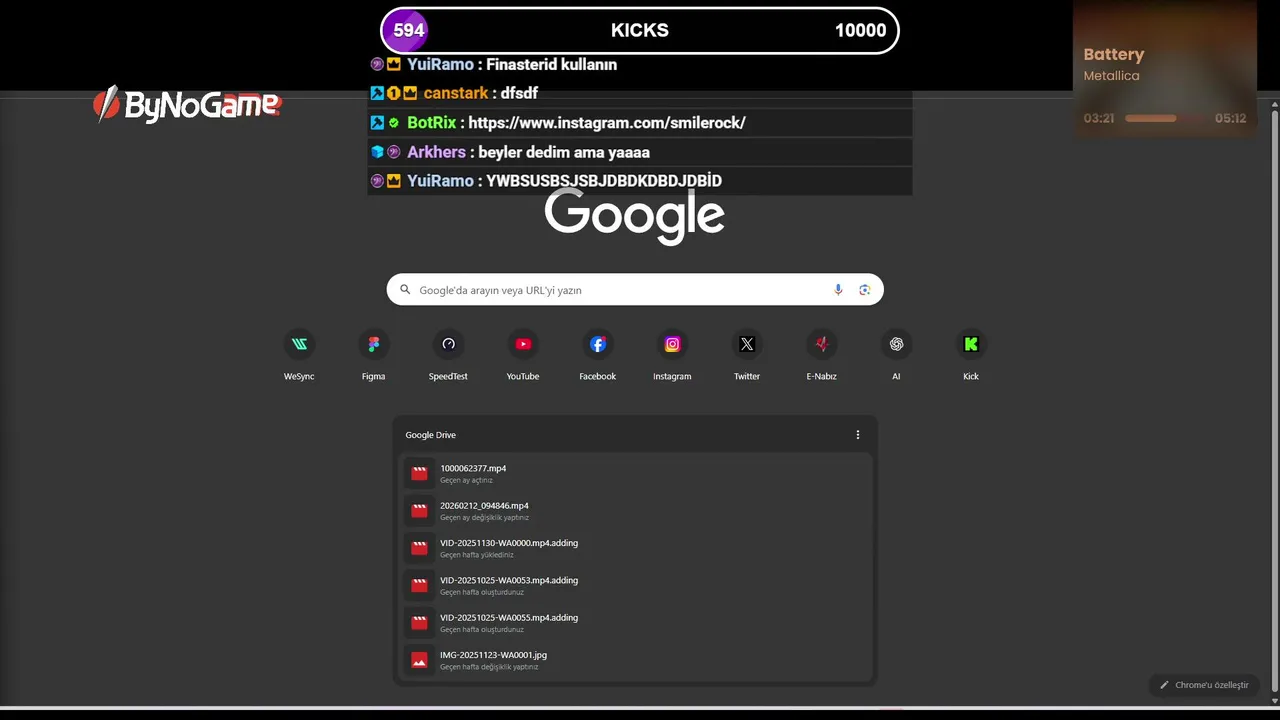Open the E-Nabız shortcut
This screenshot has height=720, width=1280.
click(x=821, y=355)
